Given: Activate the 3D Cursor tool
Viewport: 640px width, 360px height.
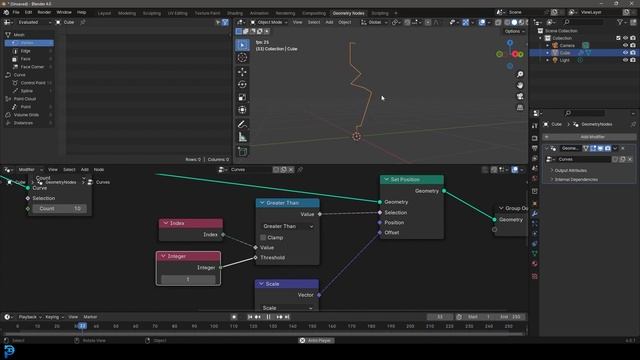Looking at the screenshot, I should 242,58.
